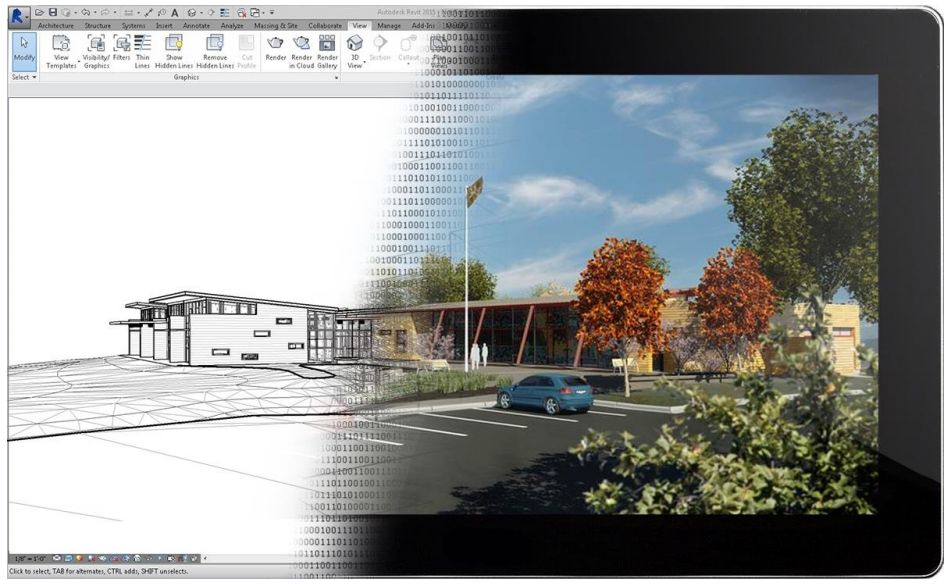The height and width of the screenshot is (584, 949).
Task: Expand the Graphics panel dialog launcher arrow
Action: [337, 77]
